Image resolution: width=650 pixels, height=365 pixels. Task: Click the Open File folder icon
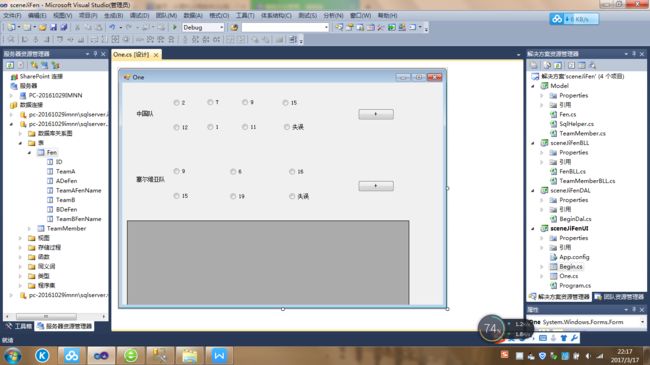click(x=43, y=27)
